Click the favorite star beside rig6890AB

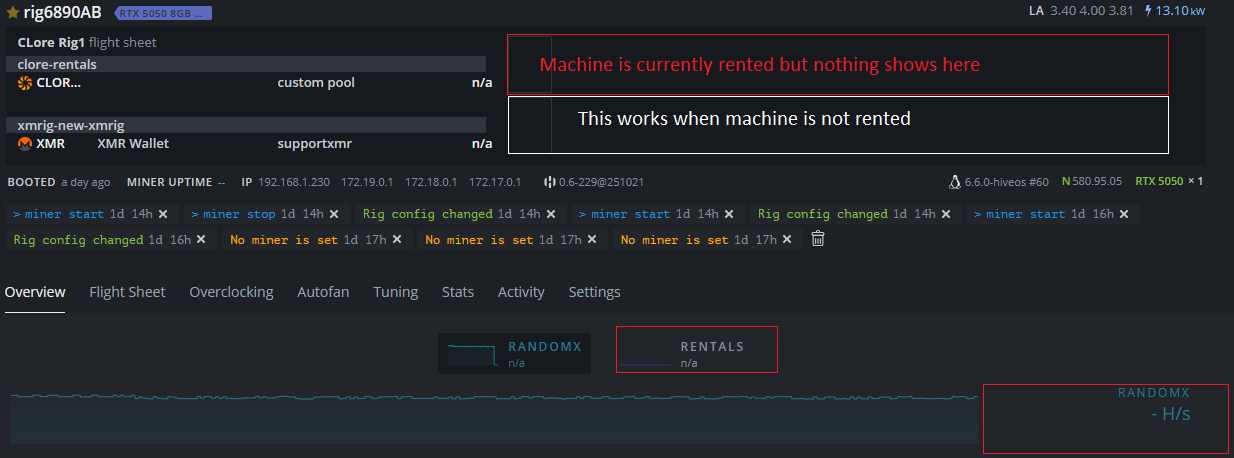(x=13, y=13)
